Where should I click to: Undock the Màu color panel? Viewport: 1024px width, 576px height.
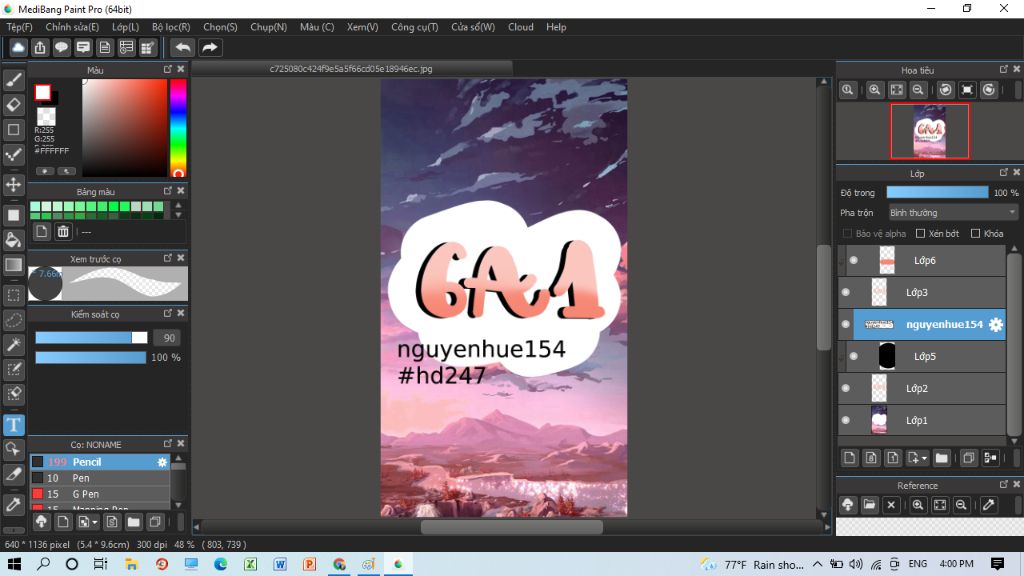pos(168,69)
